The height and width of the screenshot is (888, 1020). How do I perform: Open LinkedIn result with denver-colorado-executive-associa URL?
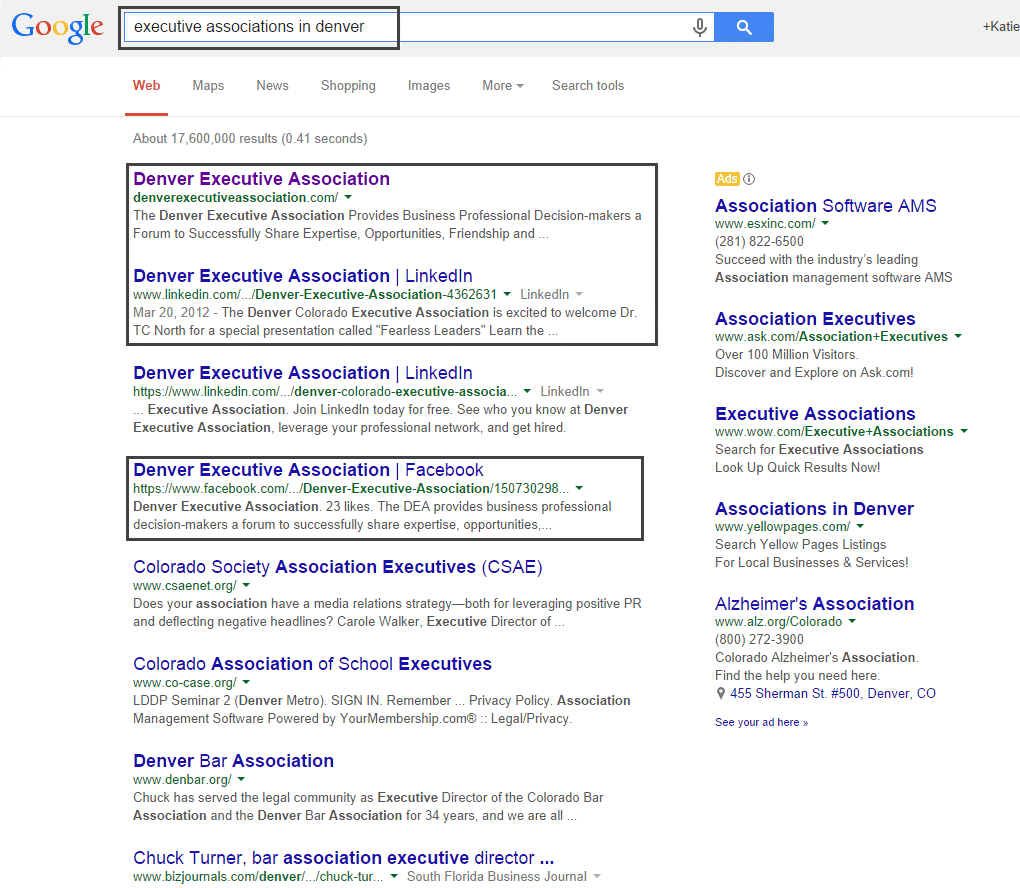[302, 373]
